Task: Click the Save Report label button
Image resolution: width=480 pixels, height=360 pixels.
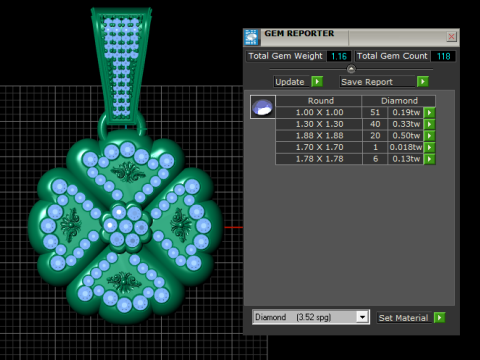Action: tap(378, 82)
